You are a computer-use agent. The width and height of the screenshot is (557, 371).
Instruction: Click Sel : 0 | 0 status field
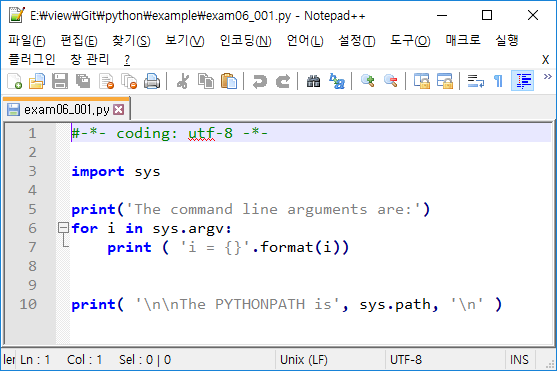pyautogui.click(x=145, y=360)
